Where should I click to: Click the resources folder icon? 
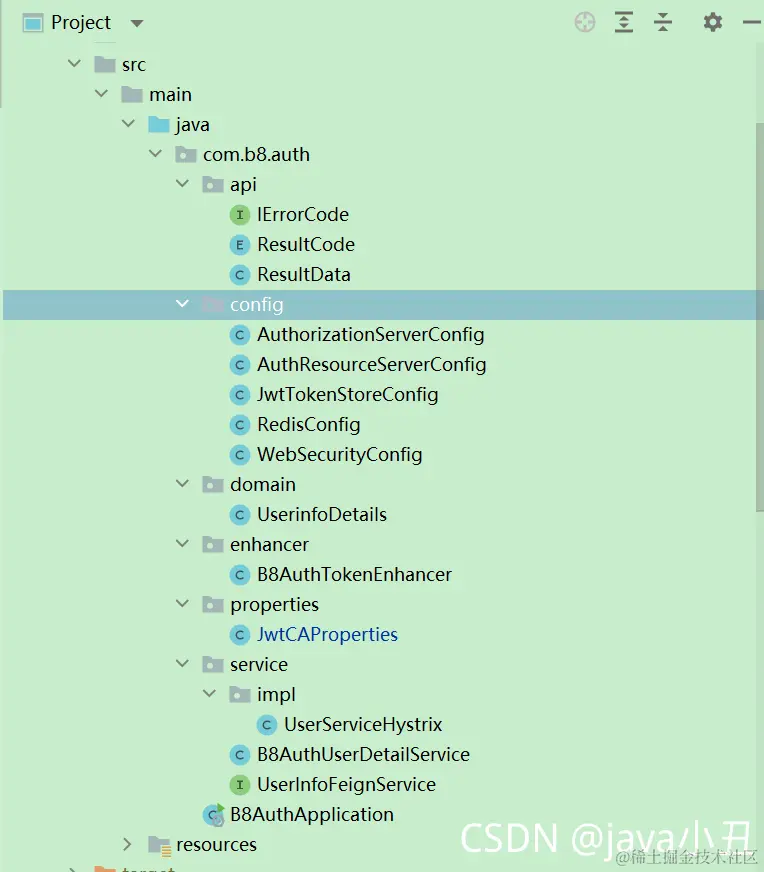click(x=160, y=845)
